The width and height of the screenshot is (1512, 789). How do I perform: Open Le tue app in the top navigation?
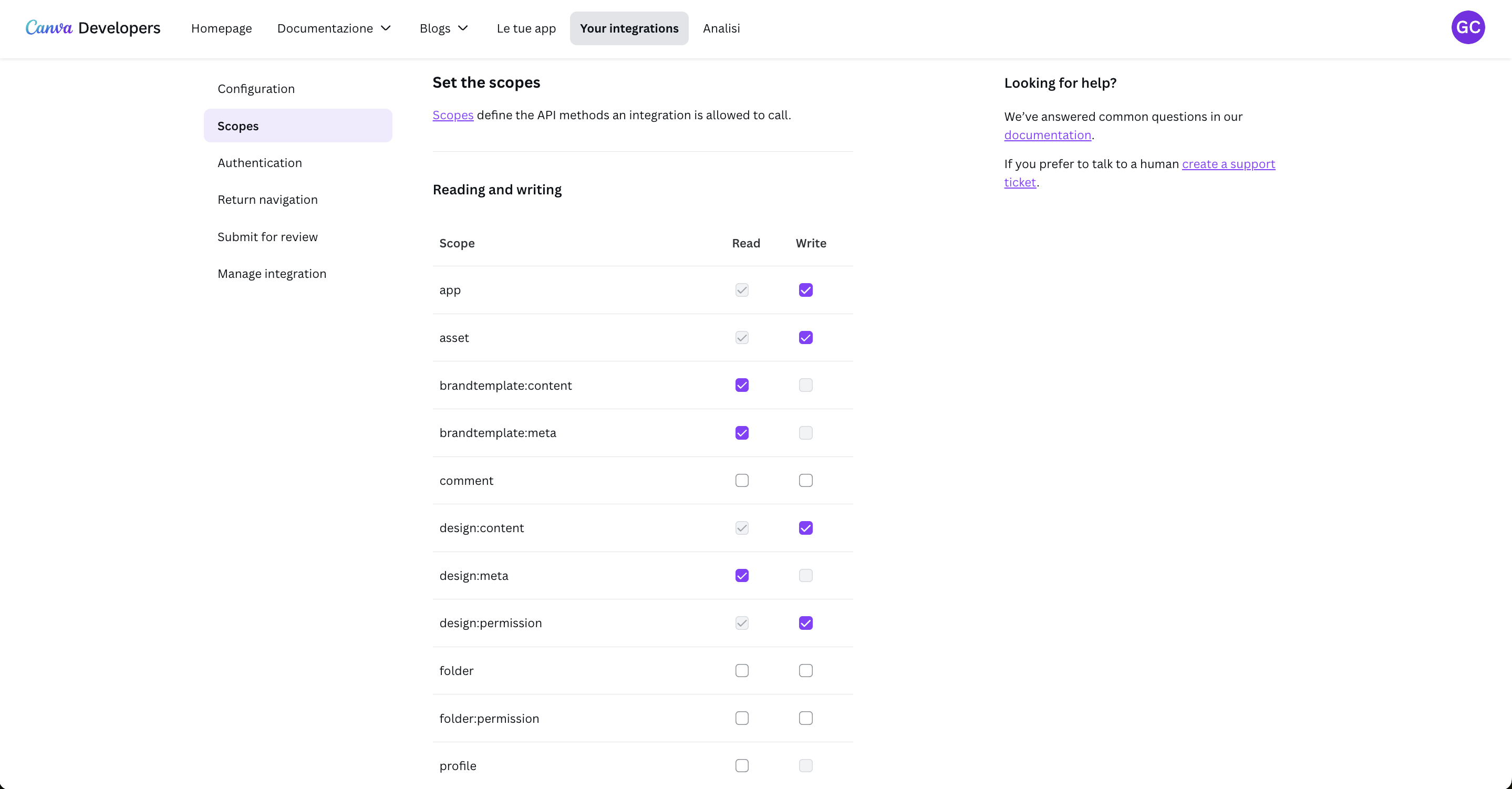coord(526,28)
